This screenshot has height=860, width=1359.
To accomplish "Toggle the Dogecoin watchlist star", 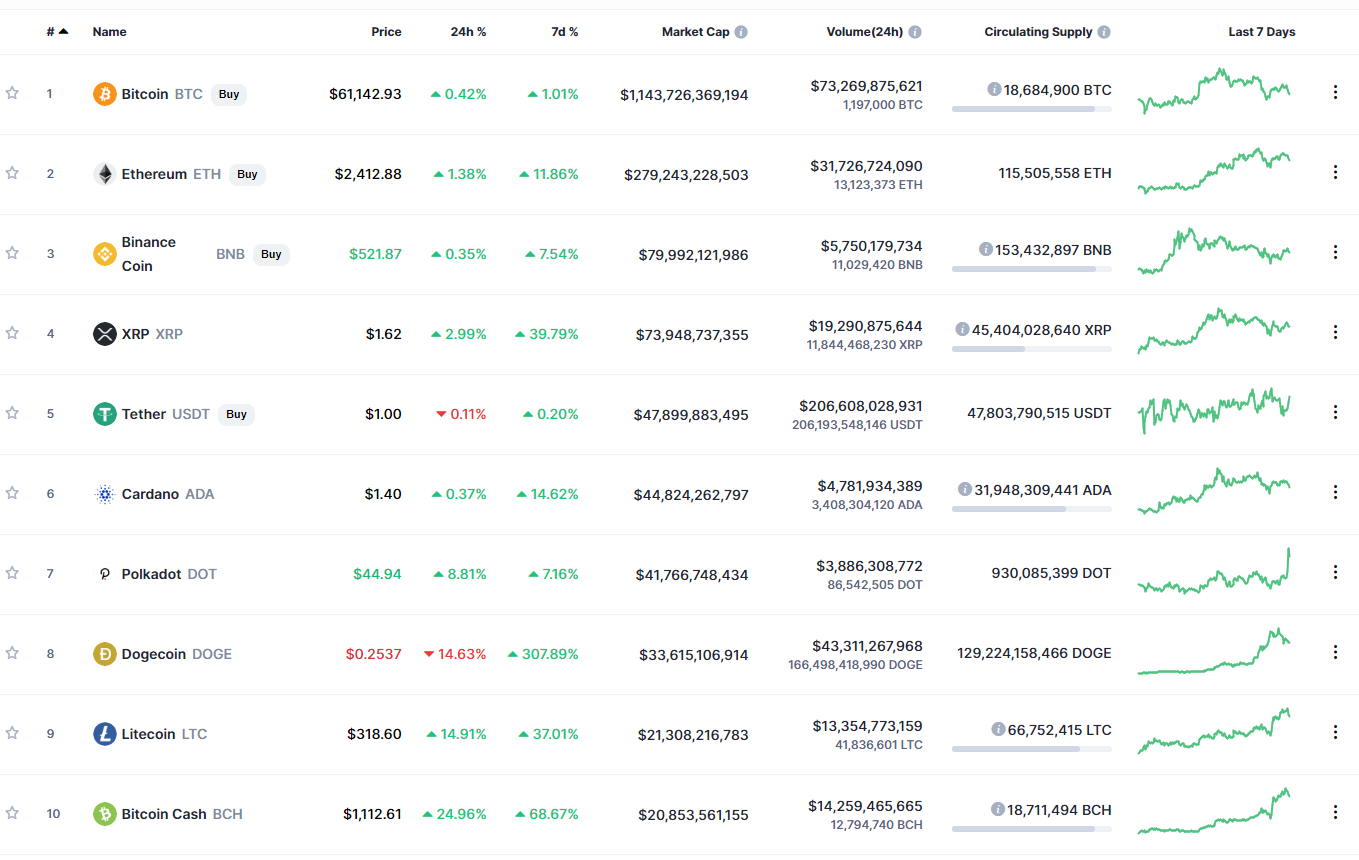I will pos(12,653).
